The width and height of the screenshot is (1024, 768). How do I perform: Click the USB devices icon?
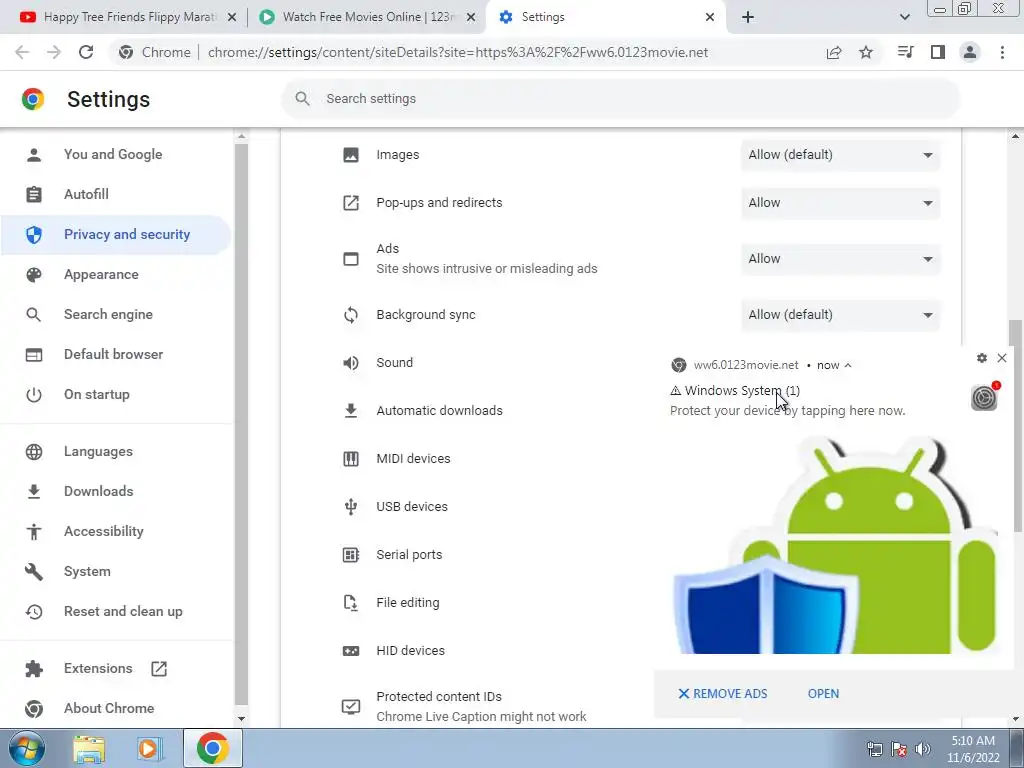click(x=351, y=507)
